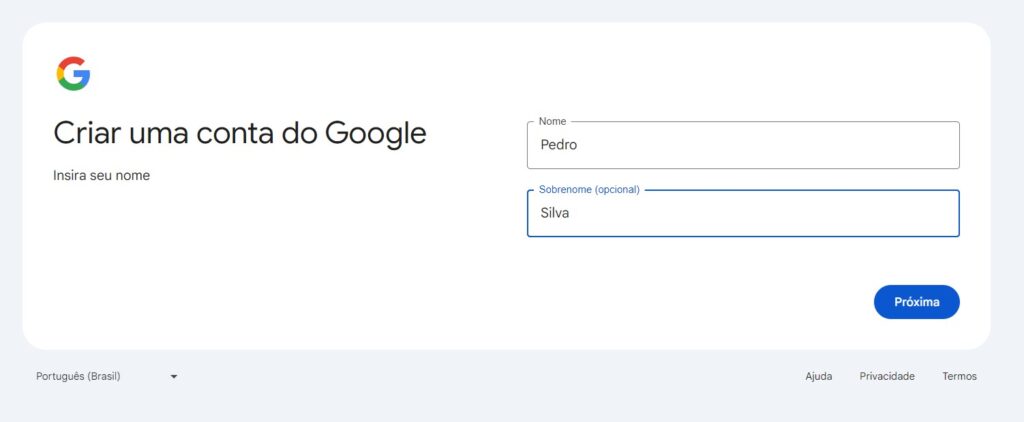Click the word 'Google' in the heading
The width and height of the screenshot is (1024, 422).
[376, 133]
